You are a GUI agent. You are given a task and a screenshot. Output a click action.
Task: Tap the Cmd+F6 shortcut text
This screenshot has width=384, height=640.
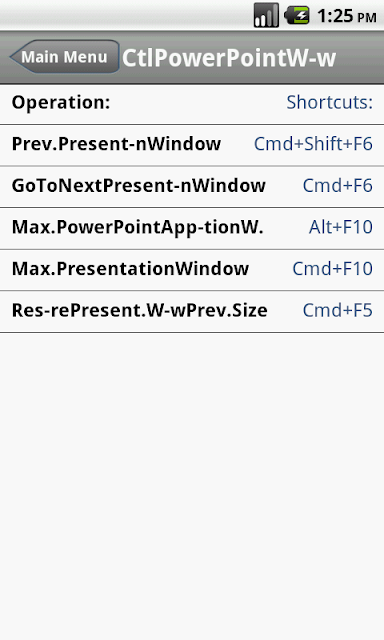[337, 185]
